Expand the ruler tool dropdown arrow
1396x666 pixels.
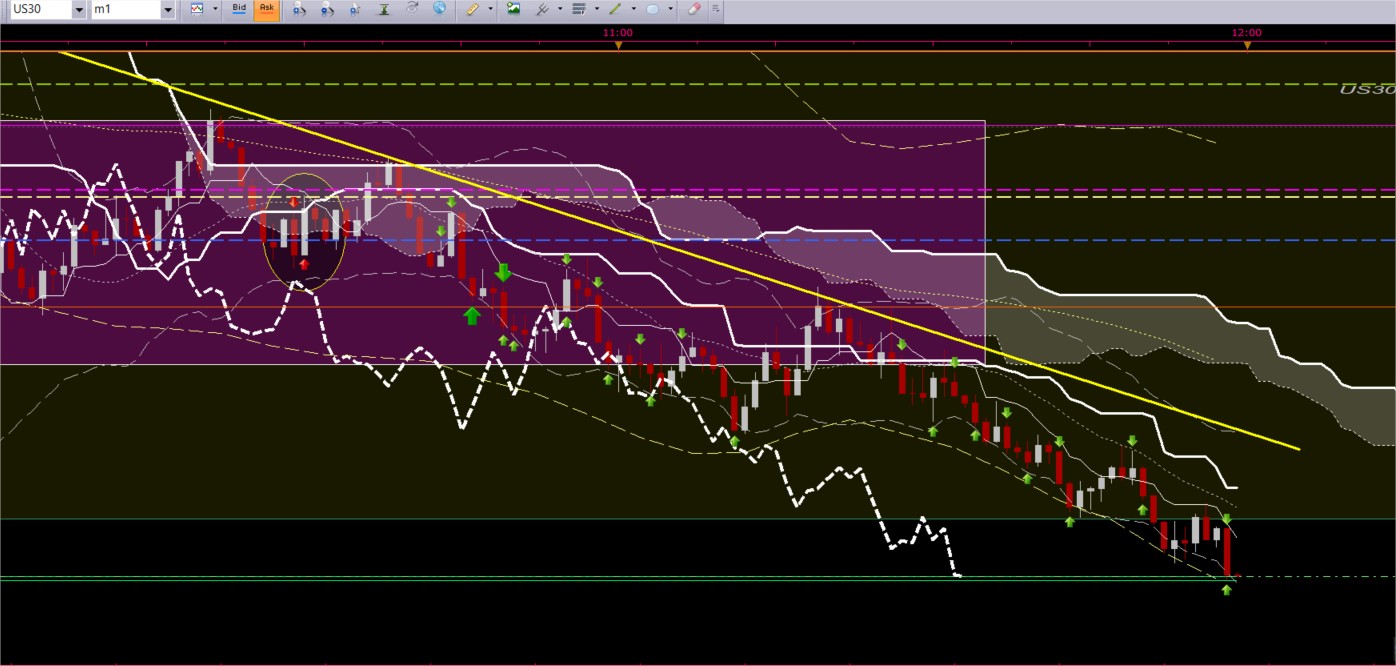[491, 9]
